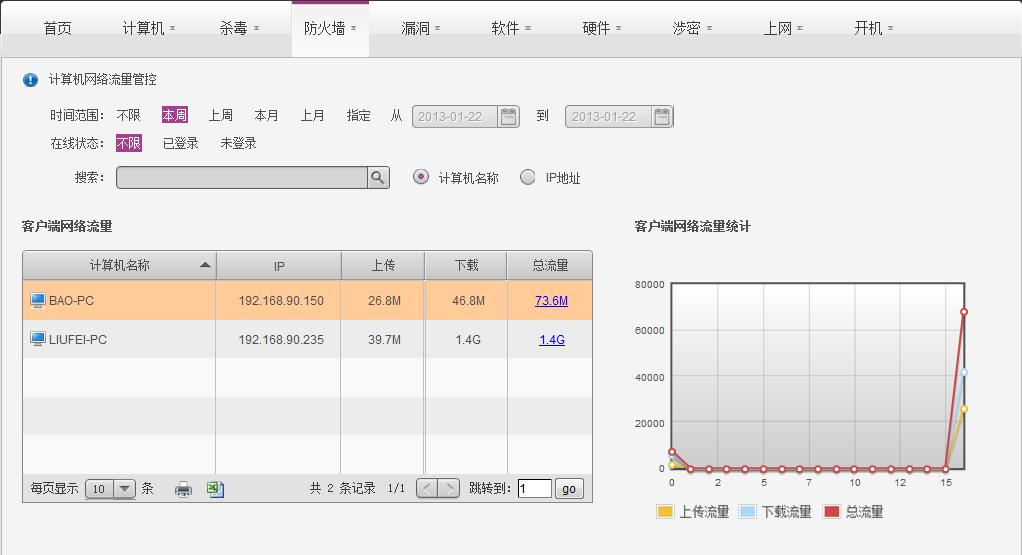Click the LIUFEI-PC computer icon
The width and height of the screenshot is (1022, 555).
tap(38, 339)
